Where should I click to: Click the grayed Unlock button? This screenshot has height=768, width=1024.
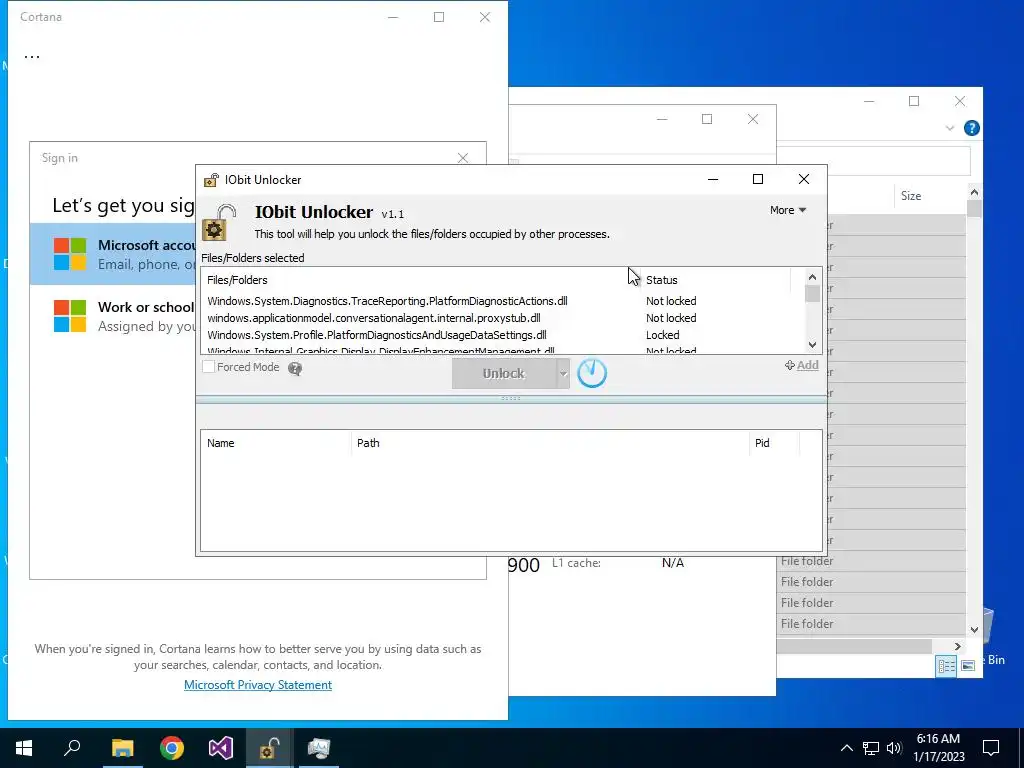point(504,374)
